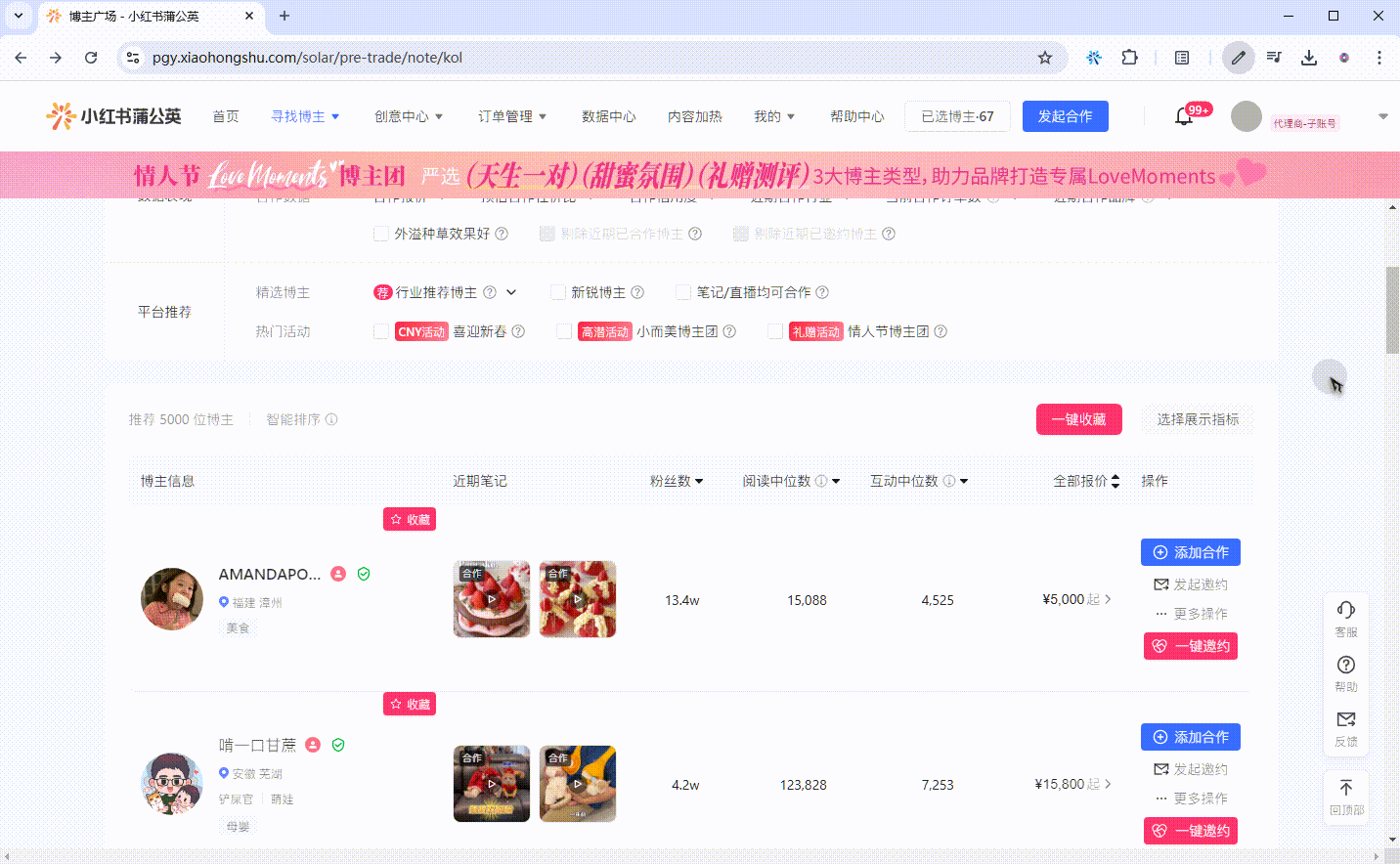Enable the 外溢种草效果好 checkbox

(x=381, y=234)
